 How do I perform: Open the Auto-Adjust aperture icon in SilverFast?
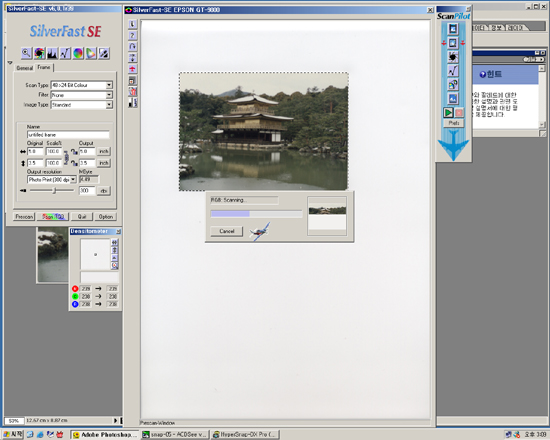pos(39,53)
